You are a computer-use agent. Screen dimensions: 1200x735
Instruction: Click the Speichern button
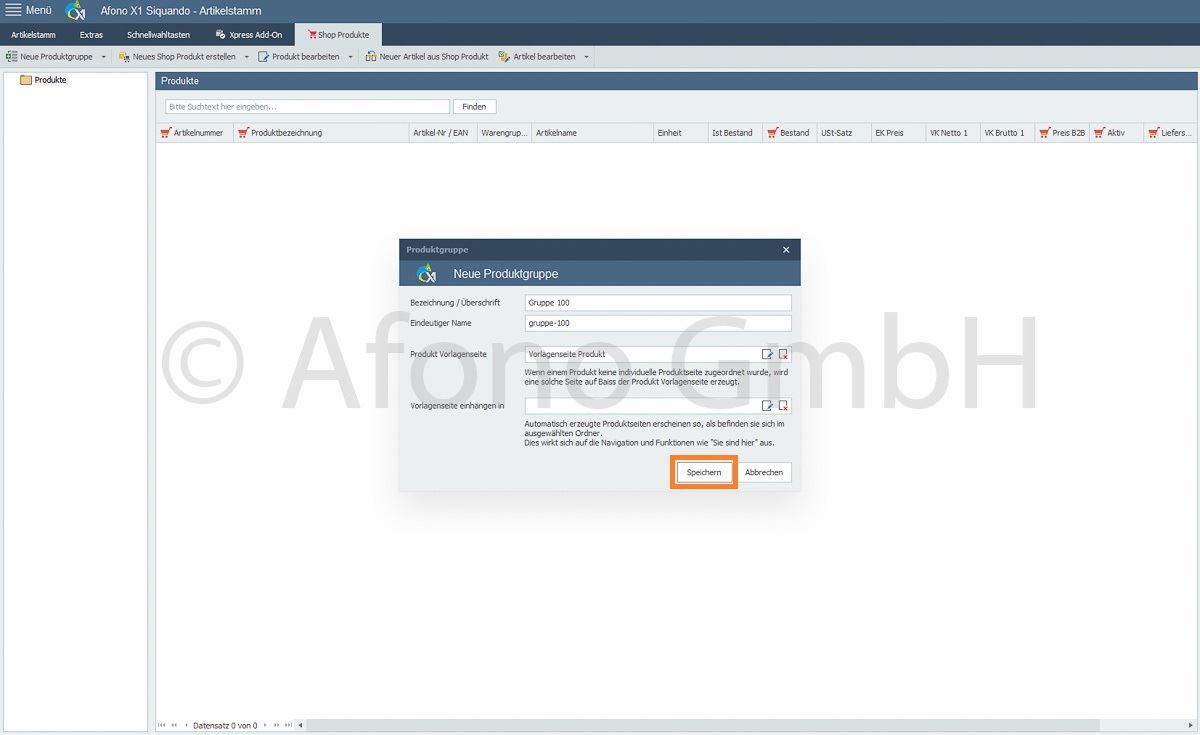pyautogui.click(x=704, y=472)
